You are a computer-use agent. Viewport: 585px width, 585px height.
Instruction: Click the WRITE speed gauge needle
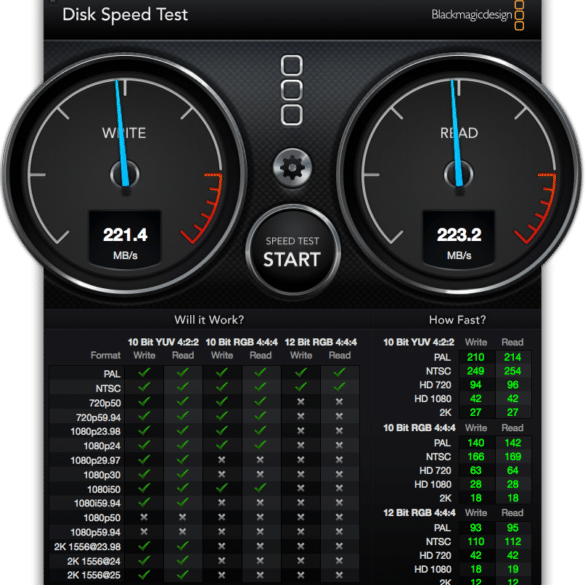pos(122,132)
